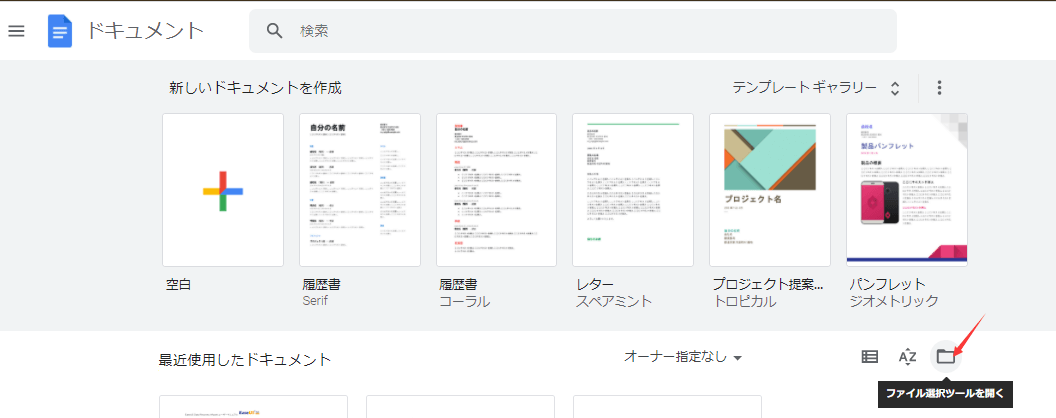The image size is (1056, 418).
Task: Open the レター スペアミント template thumbnail
Action: tap(633, 190)
